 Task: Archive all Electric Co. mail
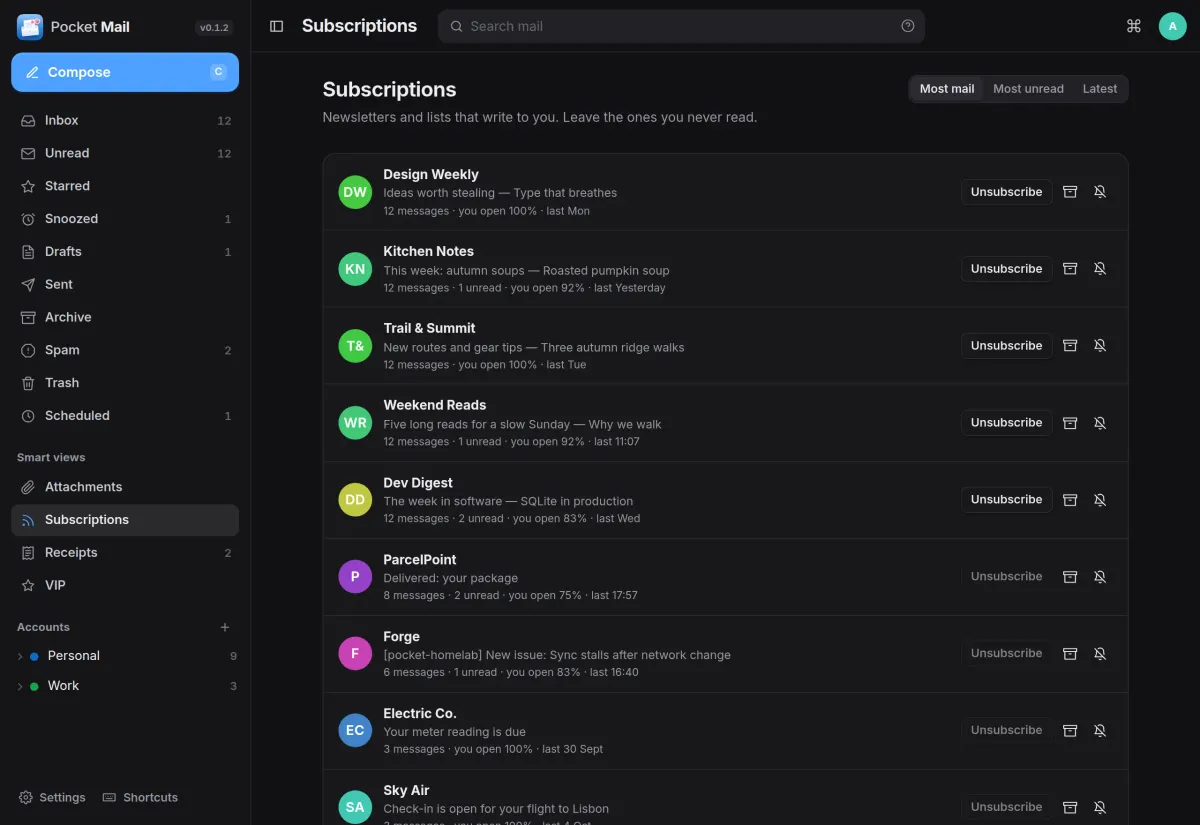1070,731
